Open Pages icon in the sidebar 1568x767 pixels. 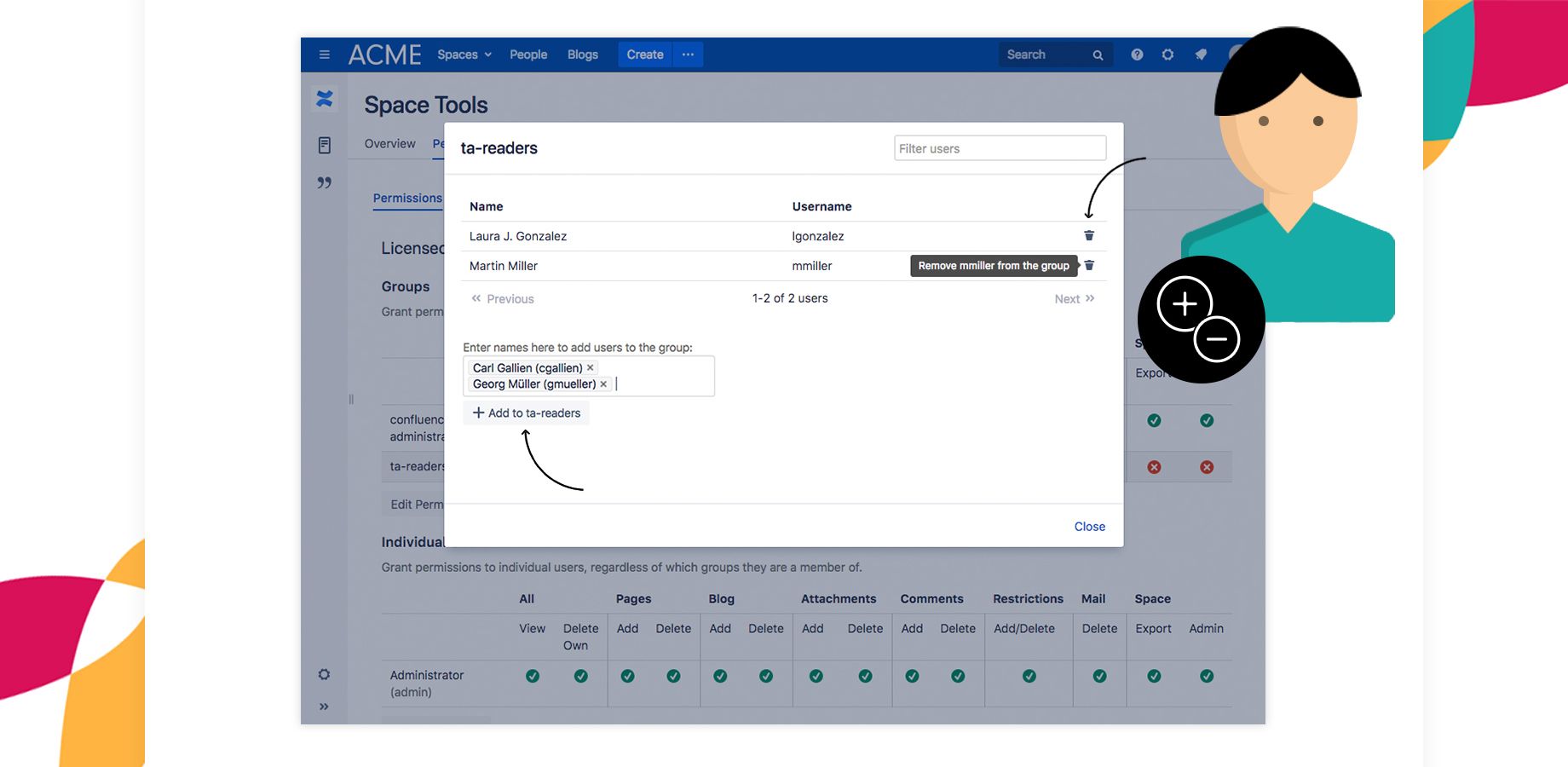click(325, 146)
